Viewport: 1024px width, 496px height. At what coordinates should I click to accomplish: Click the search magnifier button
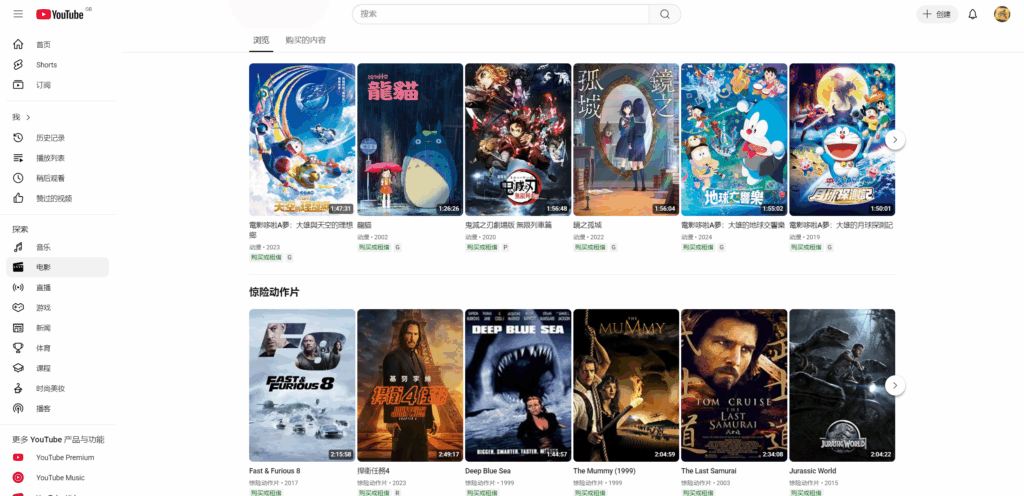[665, 14]
